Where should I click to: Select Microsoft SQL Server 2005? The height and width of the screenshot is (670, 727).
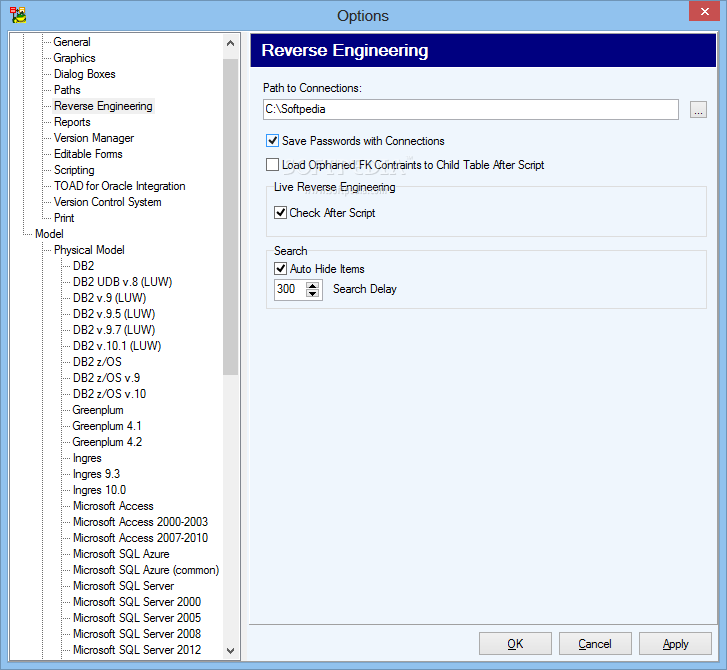(137, 618)
